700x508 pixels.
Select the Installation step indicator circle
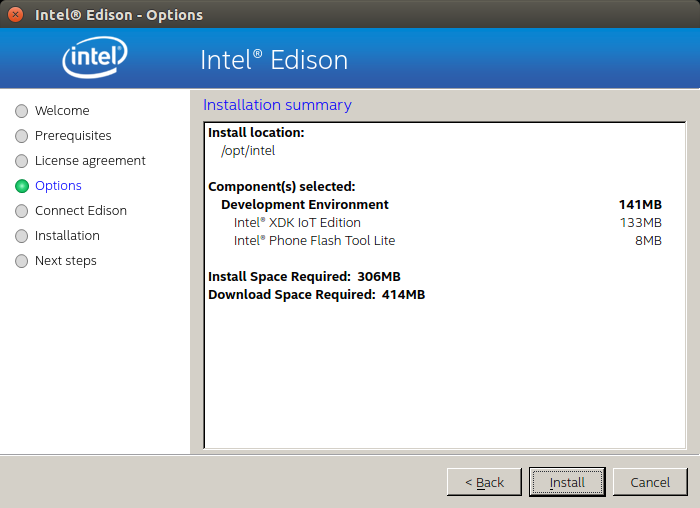coord(21,236)
